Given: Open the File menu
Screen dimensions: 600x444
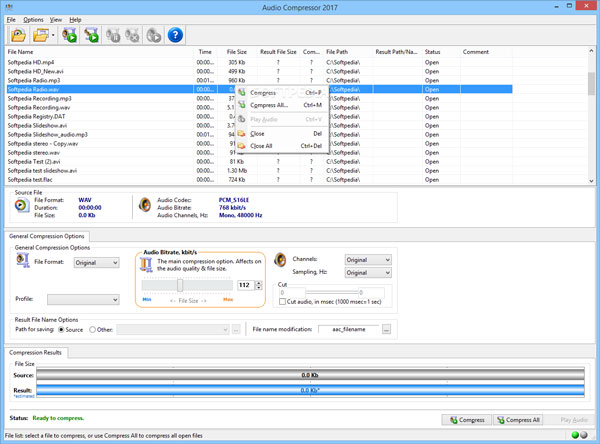Looking at the screenshot, I should (11, 20).
